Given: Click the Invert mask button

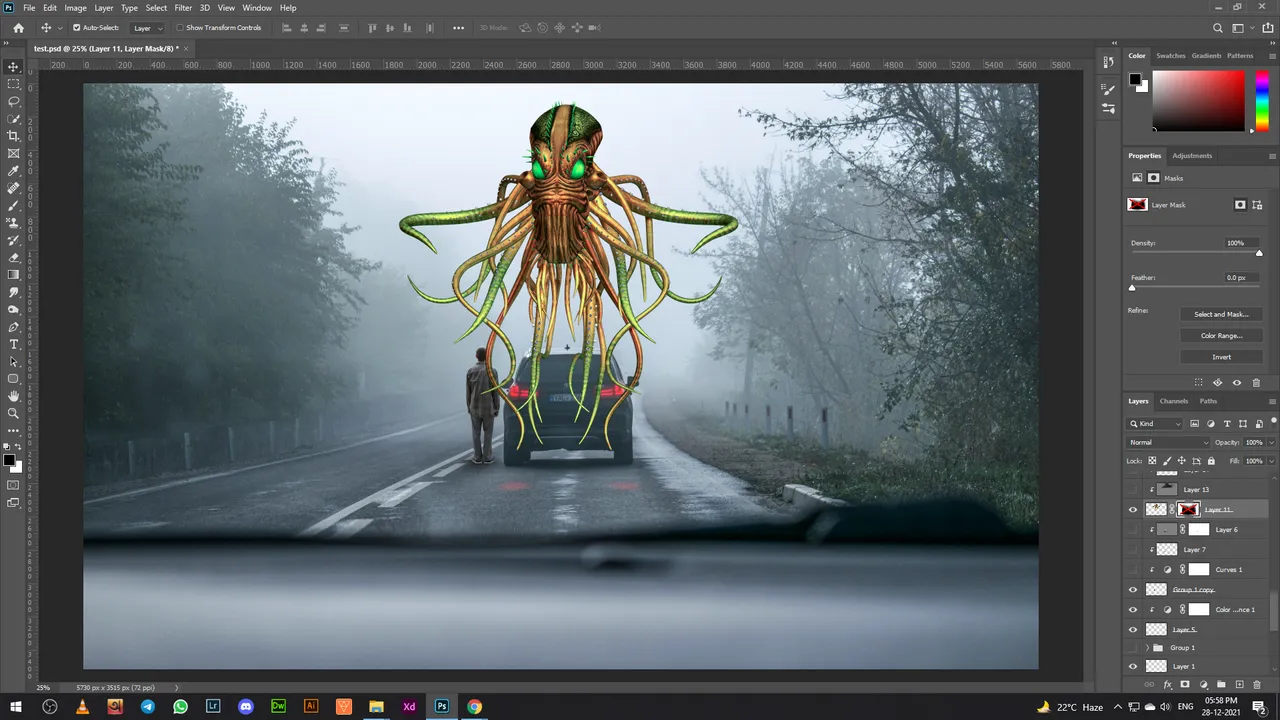Looking at the screenshot, I should coord(1221,357).
